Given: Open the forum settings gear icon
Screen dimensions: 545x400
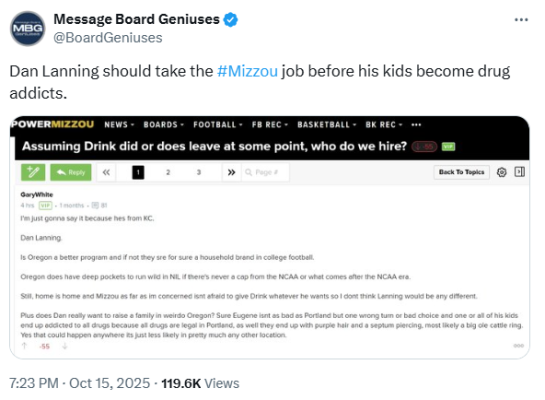Looking at the screenshot, I should 502,172.
